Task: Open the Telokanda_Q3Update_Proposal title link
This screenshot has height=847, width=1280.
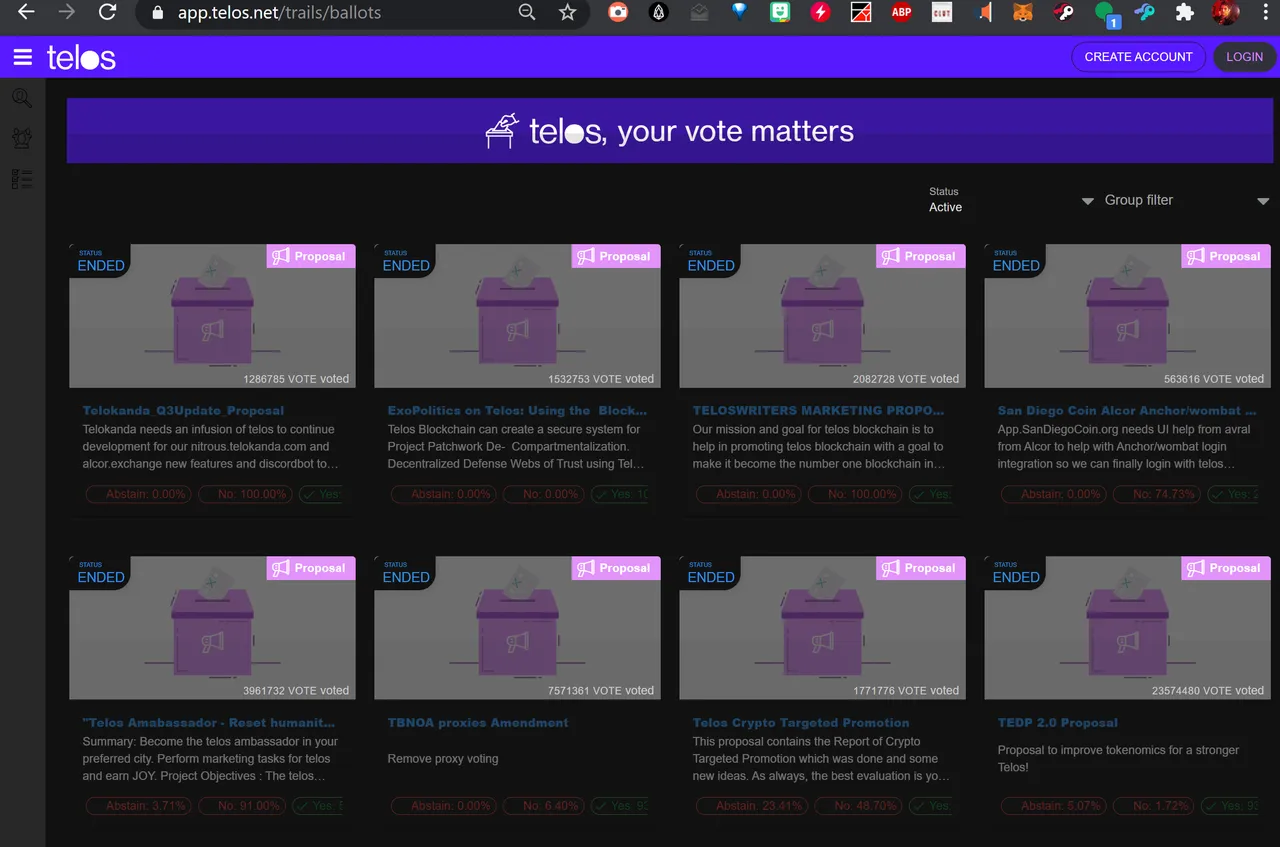Action: [x=183, y=410]
